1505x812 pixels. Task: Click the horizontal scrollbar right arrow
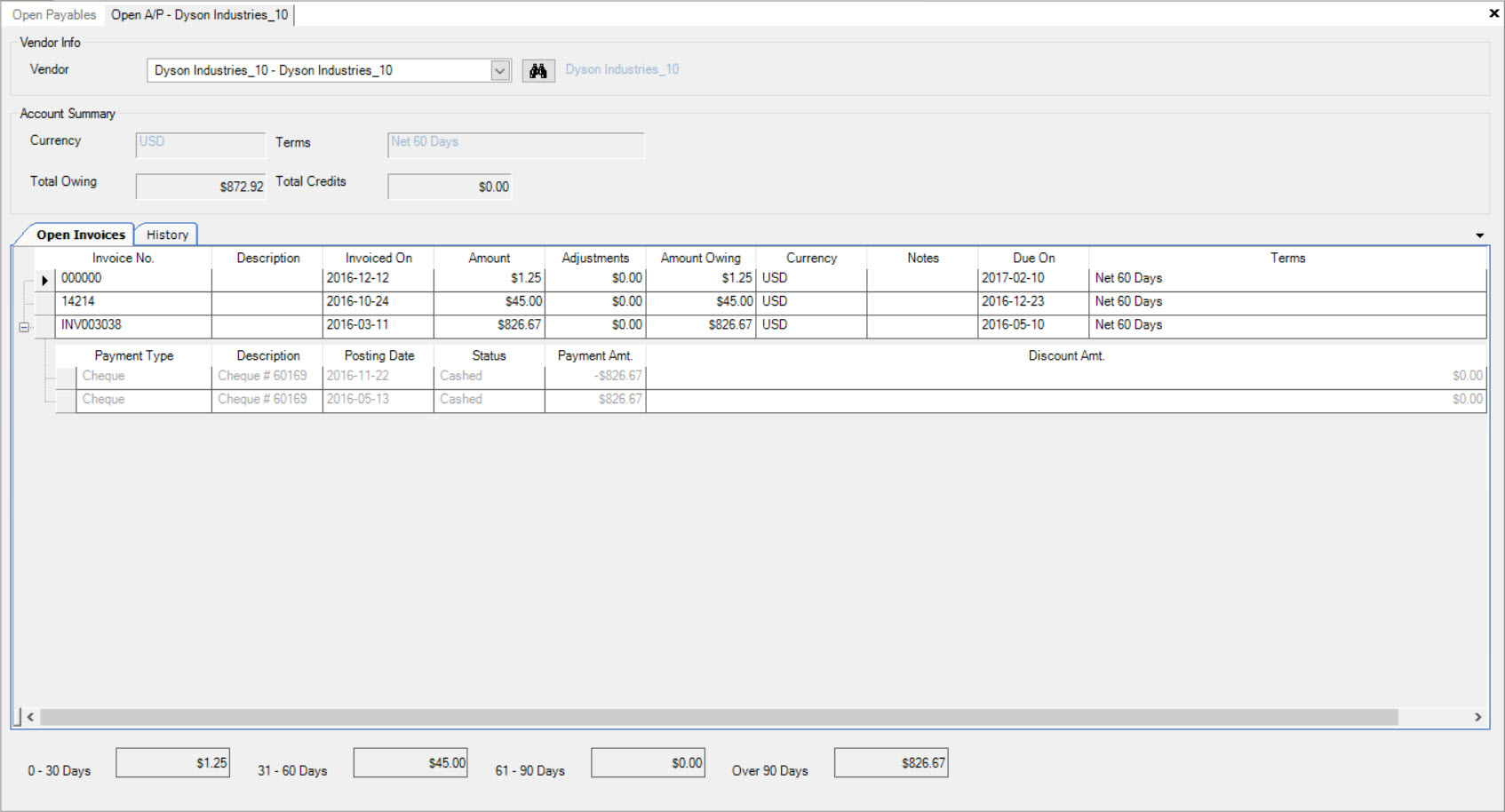(x=1477, y=717)
